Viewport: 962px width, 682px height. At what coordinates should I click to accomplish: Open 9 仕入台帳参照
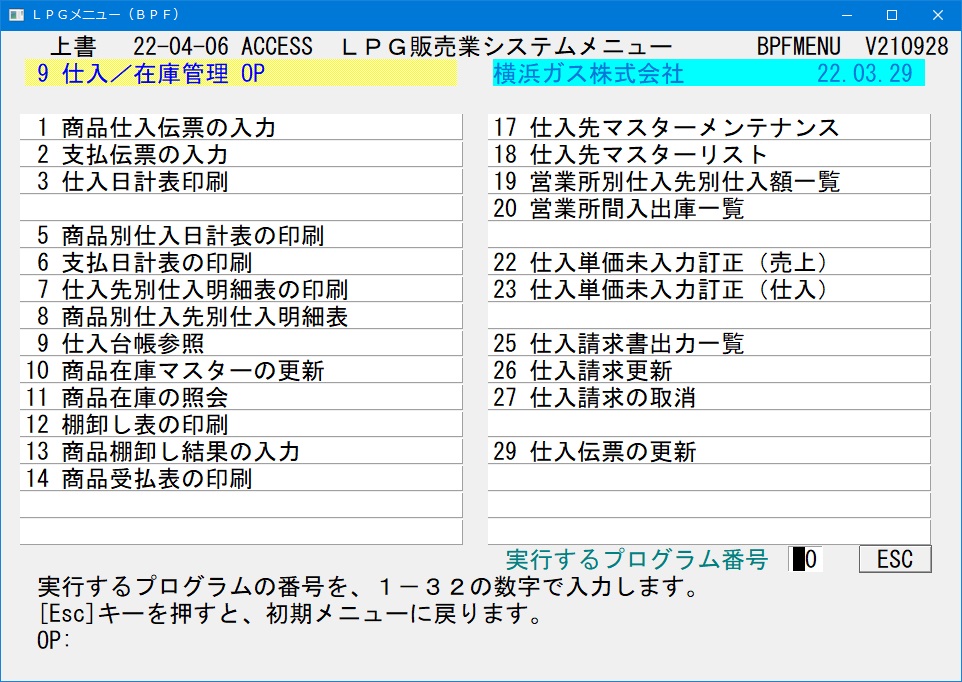(x=241, y=343)
